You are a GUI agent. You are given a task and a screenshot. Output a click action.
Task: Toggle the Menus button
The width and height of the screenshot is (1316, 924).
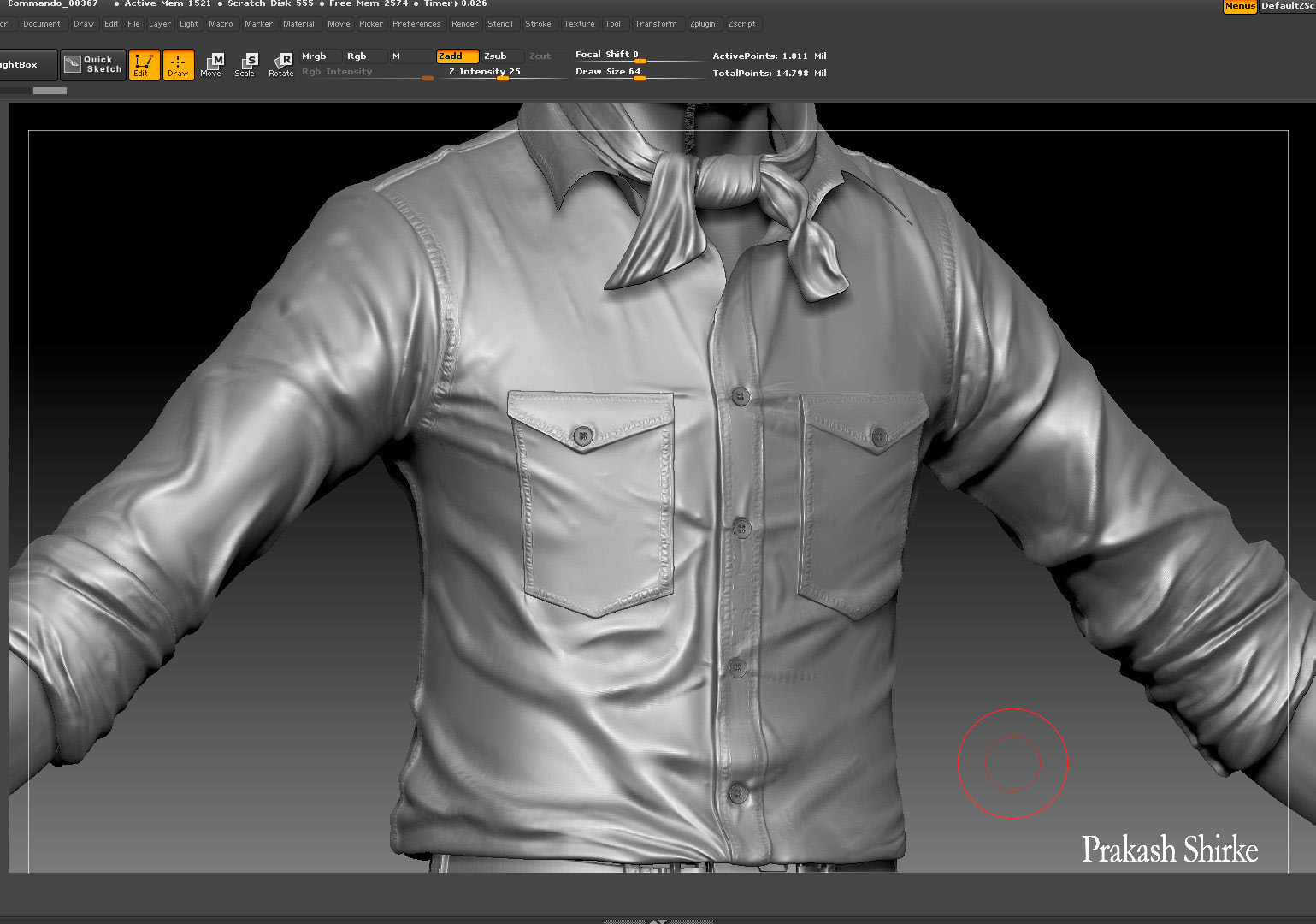[1239, 6]
